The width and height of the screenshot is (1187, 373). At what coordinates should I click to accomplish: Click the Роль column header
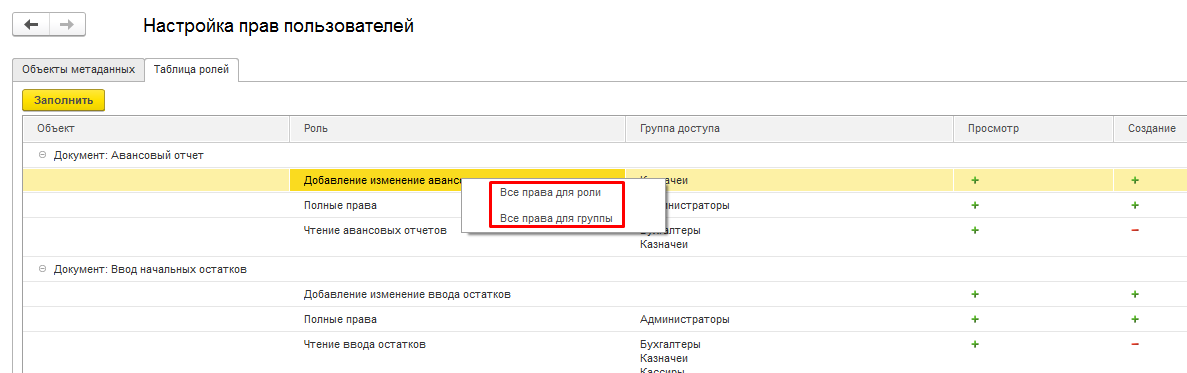[457, 129]
